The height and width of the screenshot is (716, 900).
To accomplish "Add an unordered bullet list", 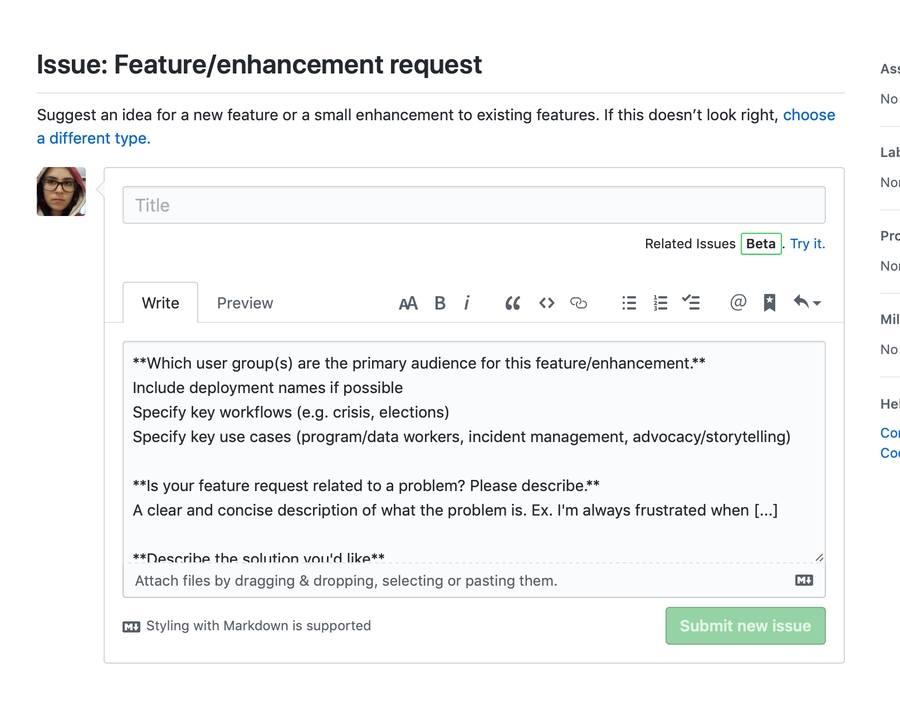I will click(629, 302).
